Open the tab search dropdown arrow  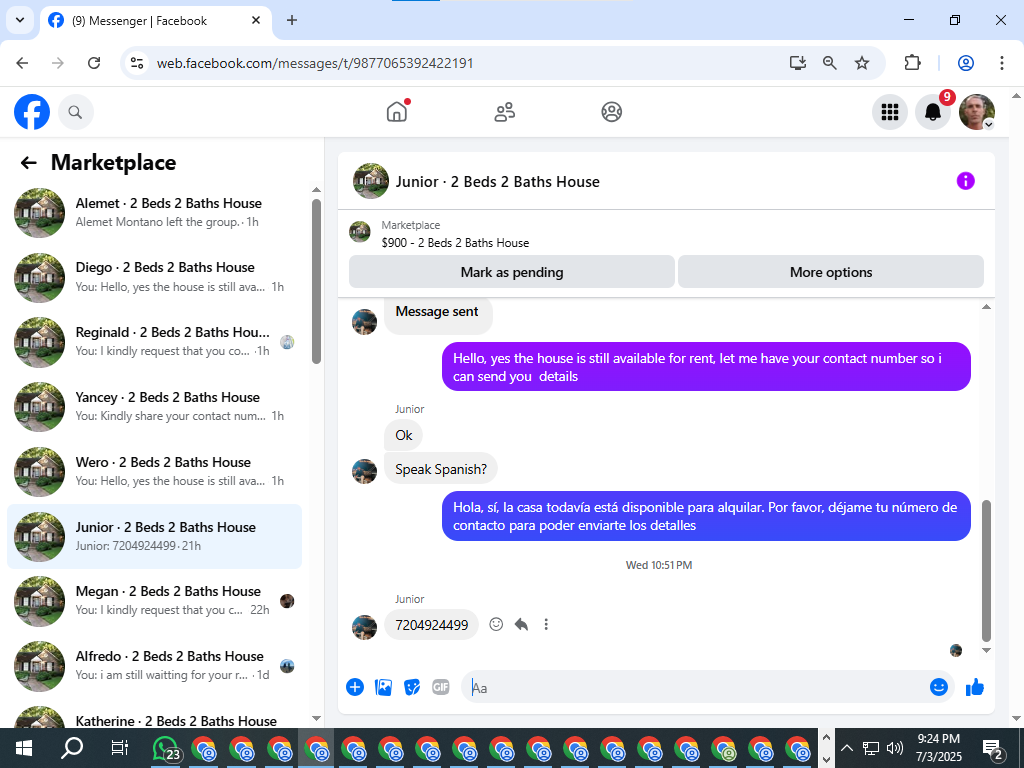pyautogui.click(x=20, y=20)
